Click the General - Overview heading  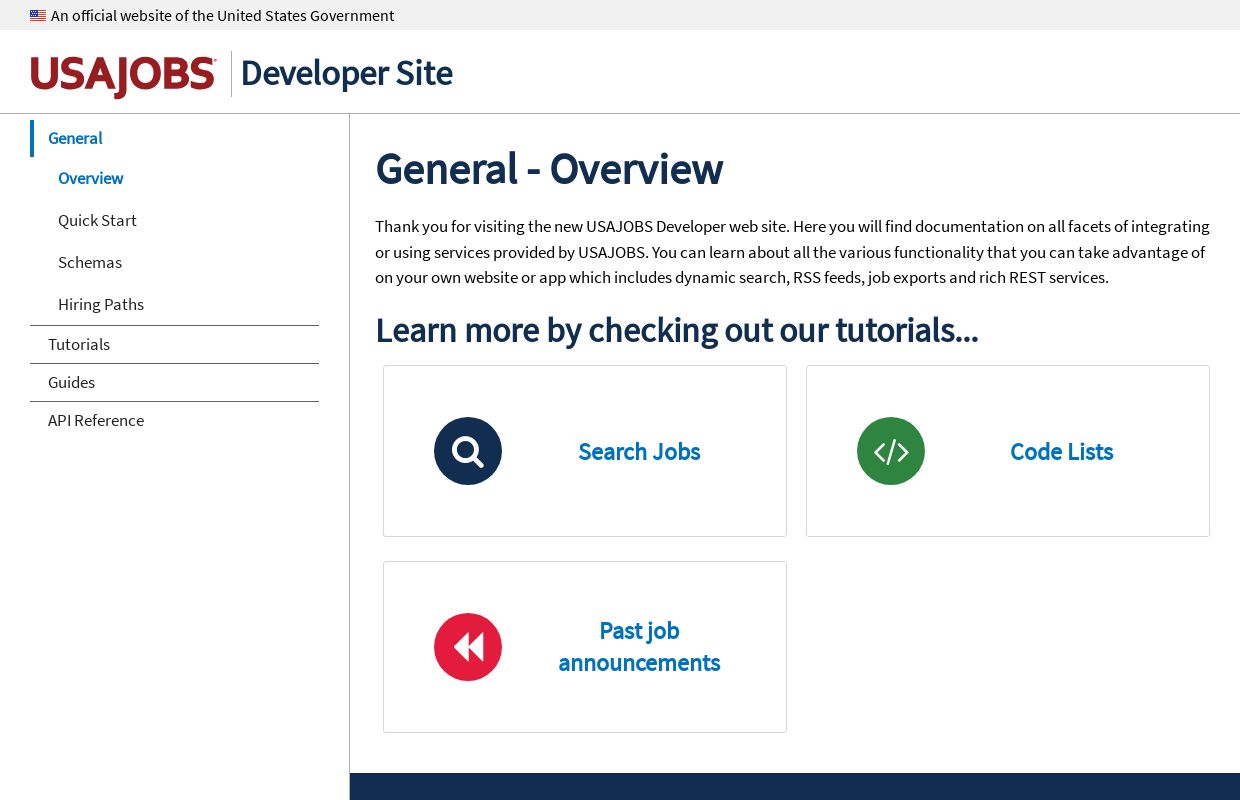(549, 169)
